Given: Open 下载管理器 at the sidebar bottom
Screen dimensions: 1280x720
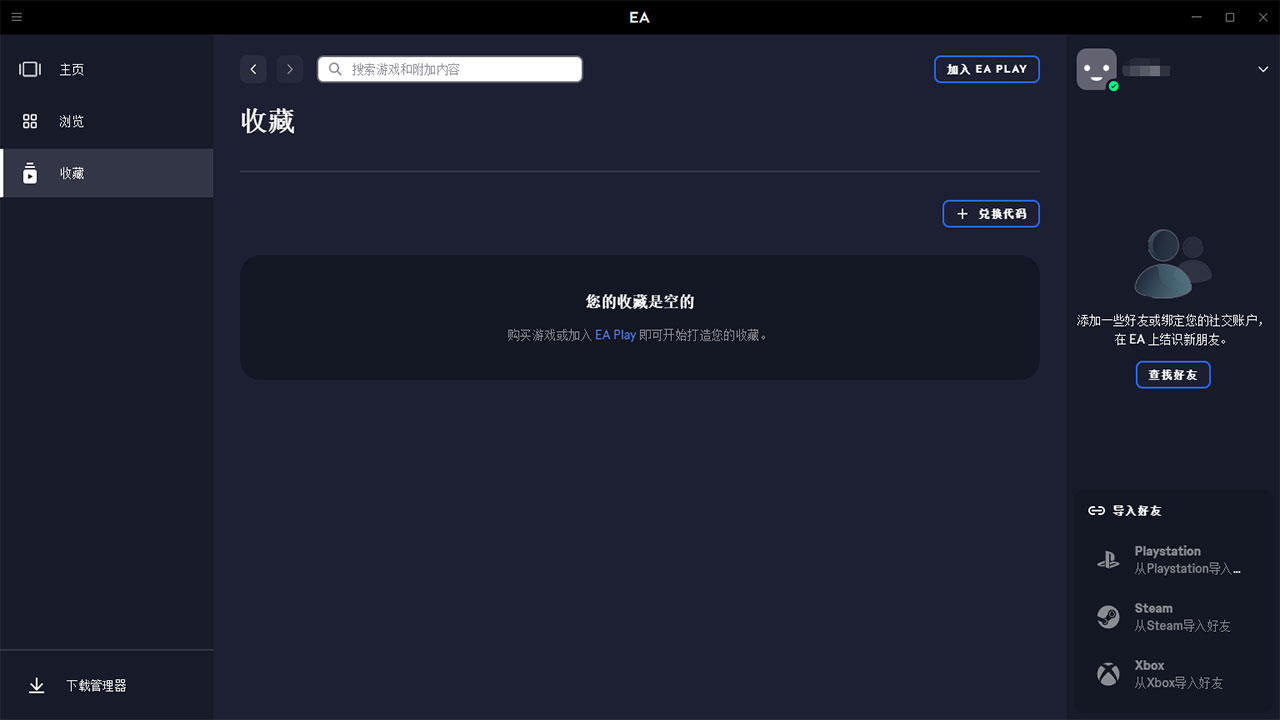Looking at the screenshot, I should coord(106,686).
